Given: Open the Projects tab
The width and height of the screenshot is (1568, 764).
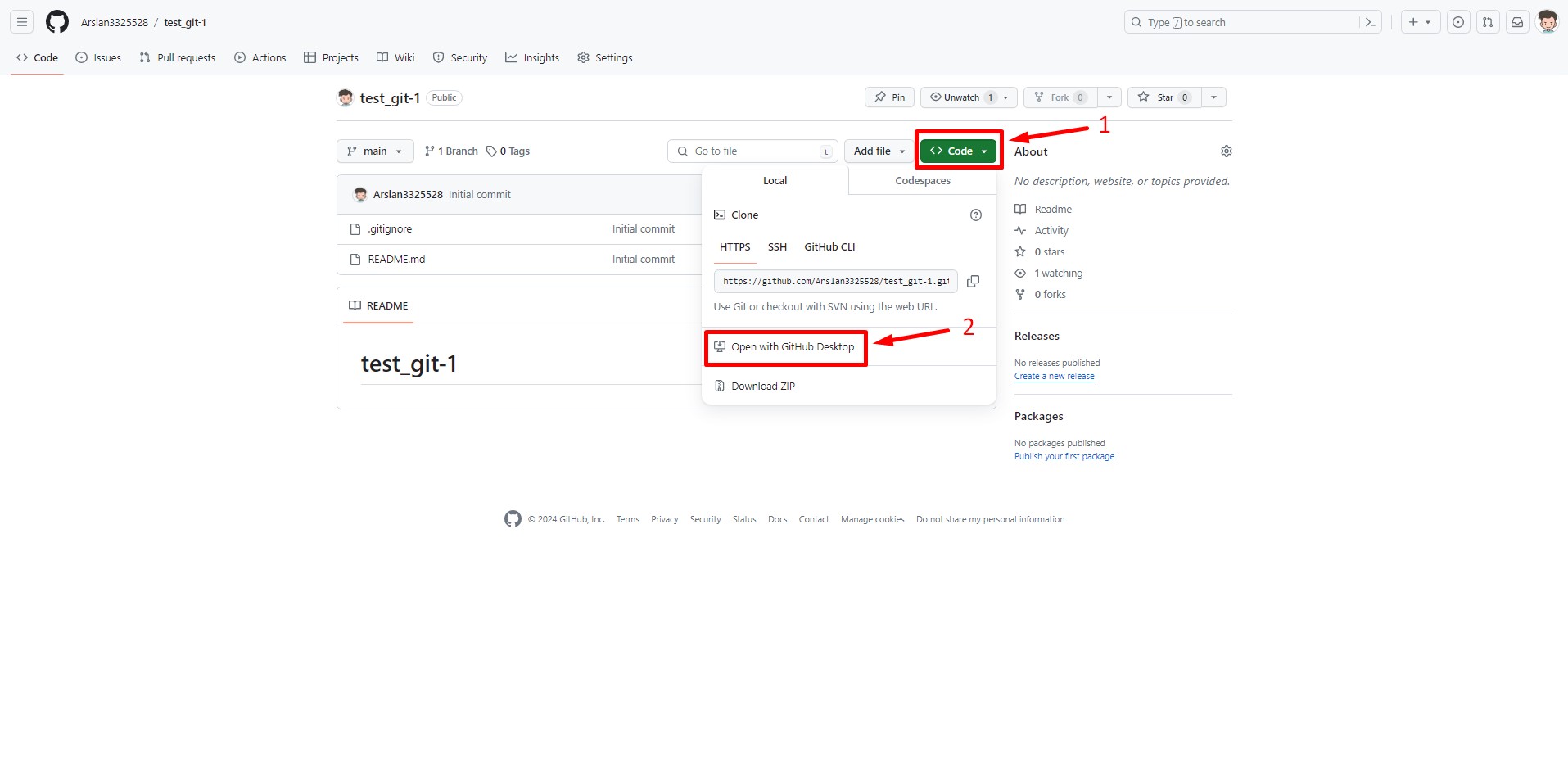Looking at the screenshot, I should point(331,57).
